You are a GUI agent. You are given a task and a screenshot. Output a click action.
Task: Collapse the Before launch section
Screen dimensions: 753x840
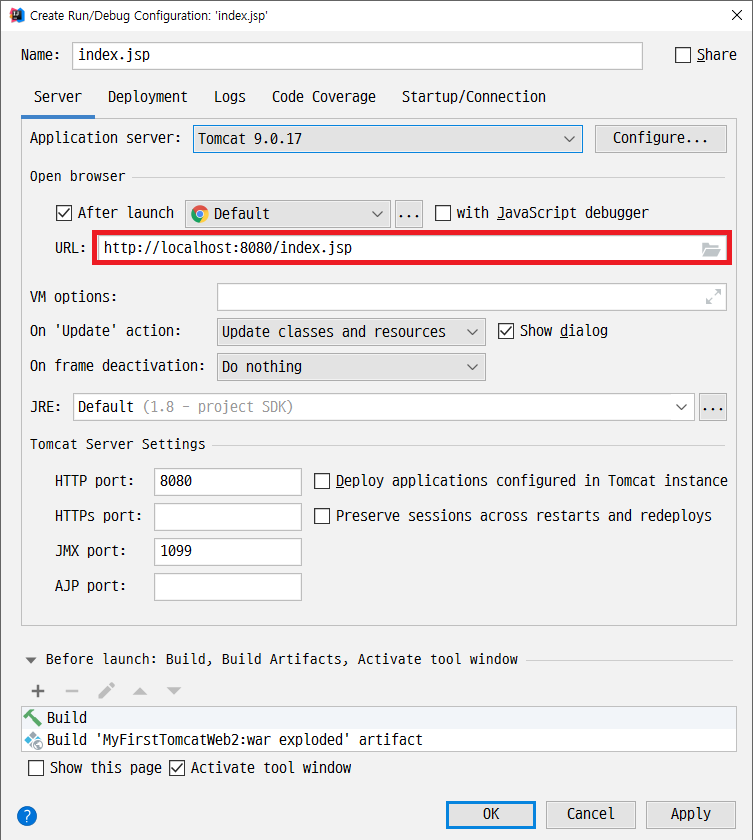[x=31, y=660]
